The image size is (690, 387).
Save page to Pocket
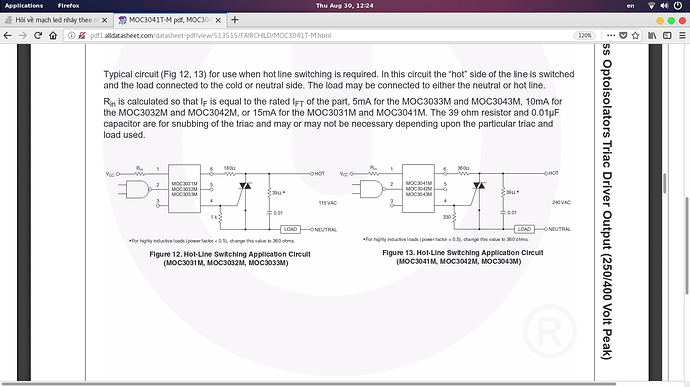click(623, 36)
